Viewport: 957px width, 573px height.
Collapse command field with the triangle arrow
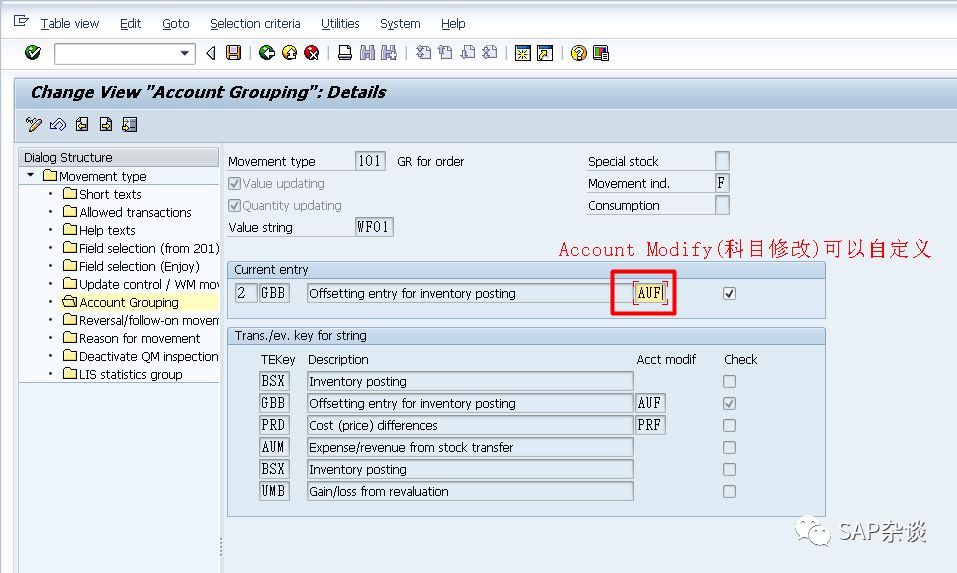click(211, 53)
